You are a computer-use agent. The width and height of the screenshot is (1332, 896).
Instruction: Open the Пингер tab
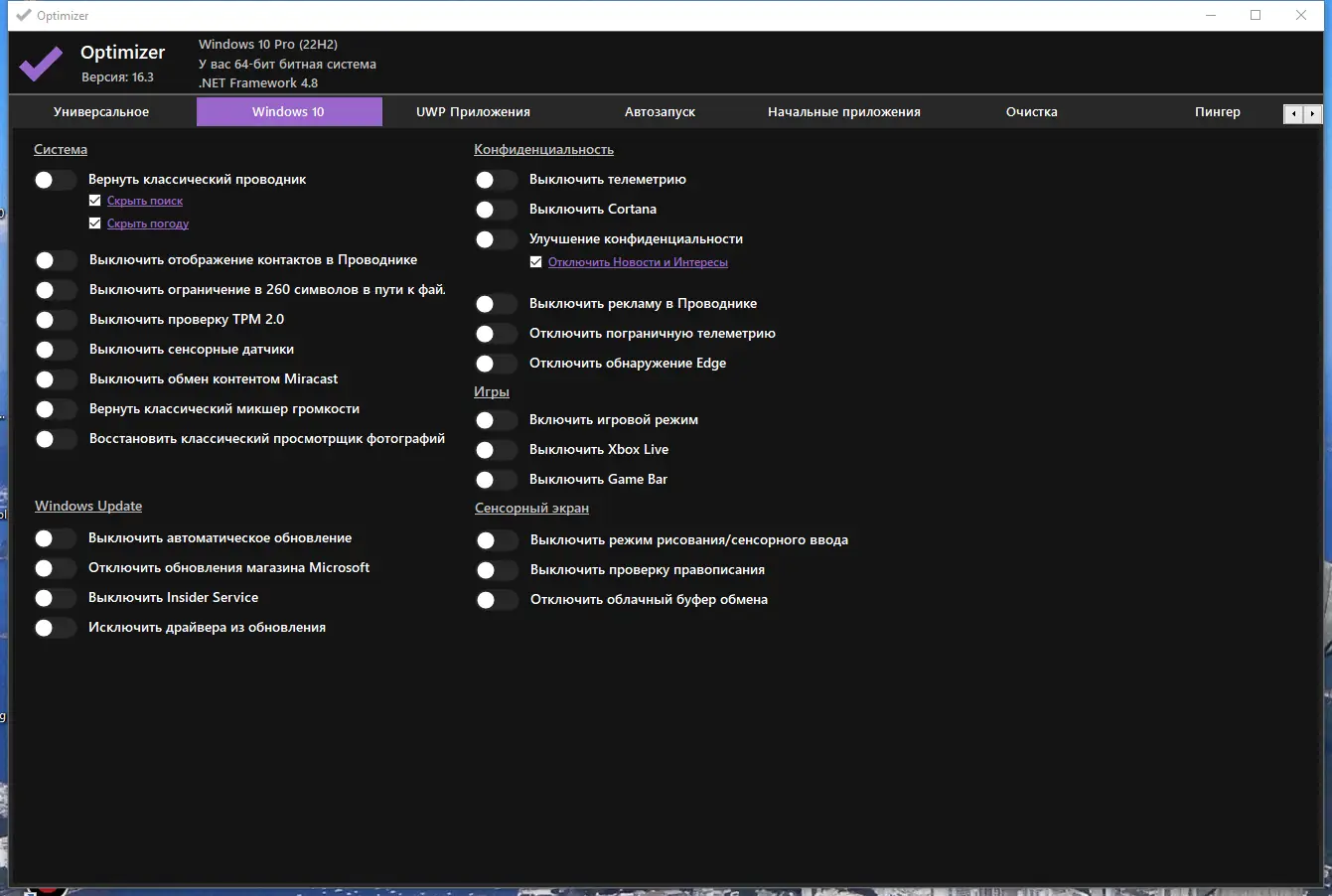click(1218, 112)
